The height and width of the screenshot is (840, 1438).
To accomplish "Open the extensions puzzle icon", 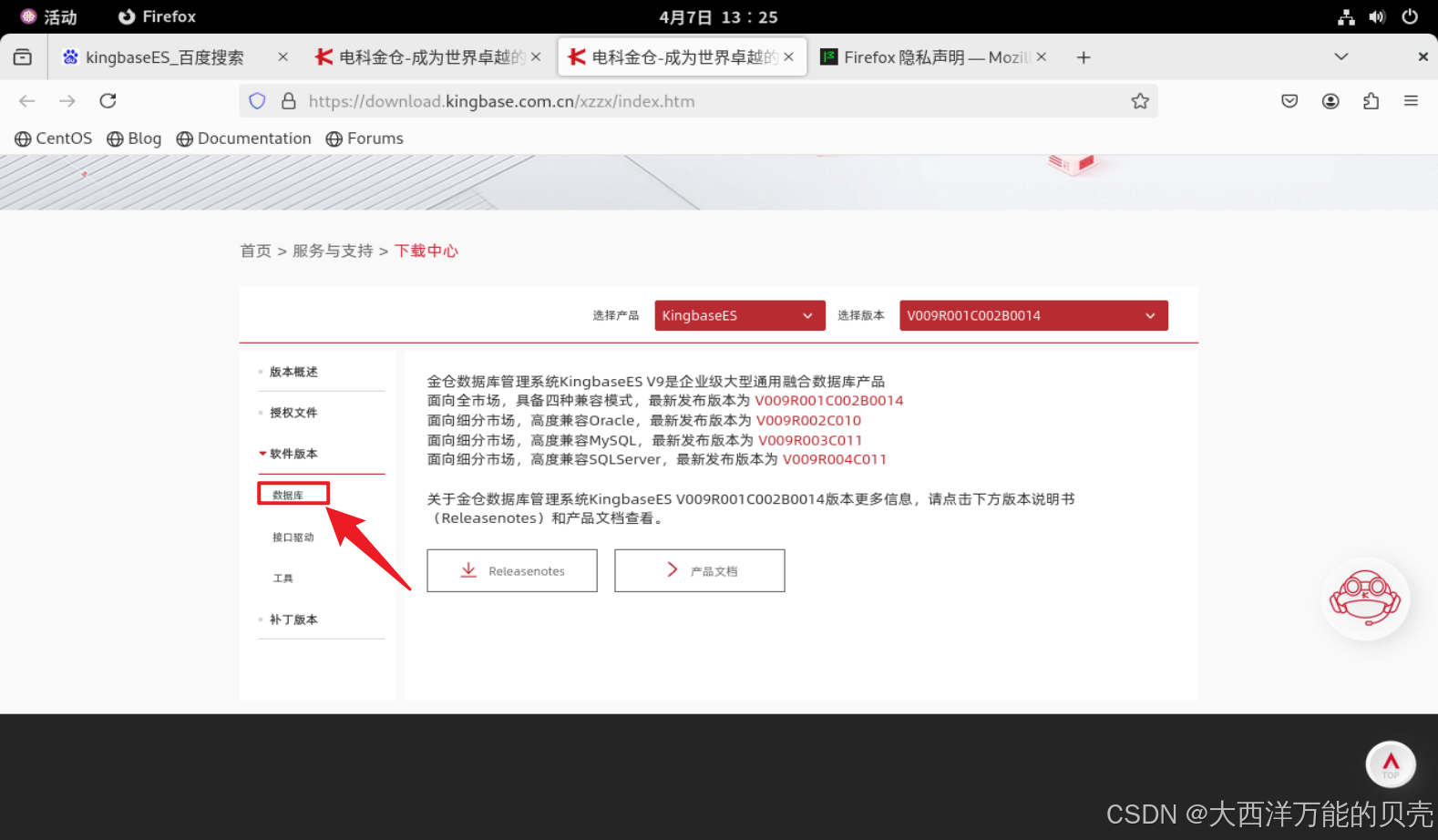I will [x=1371, y=101].
